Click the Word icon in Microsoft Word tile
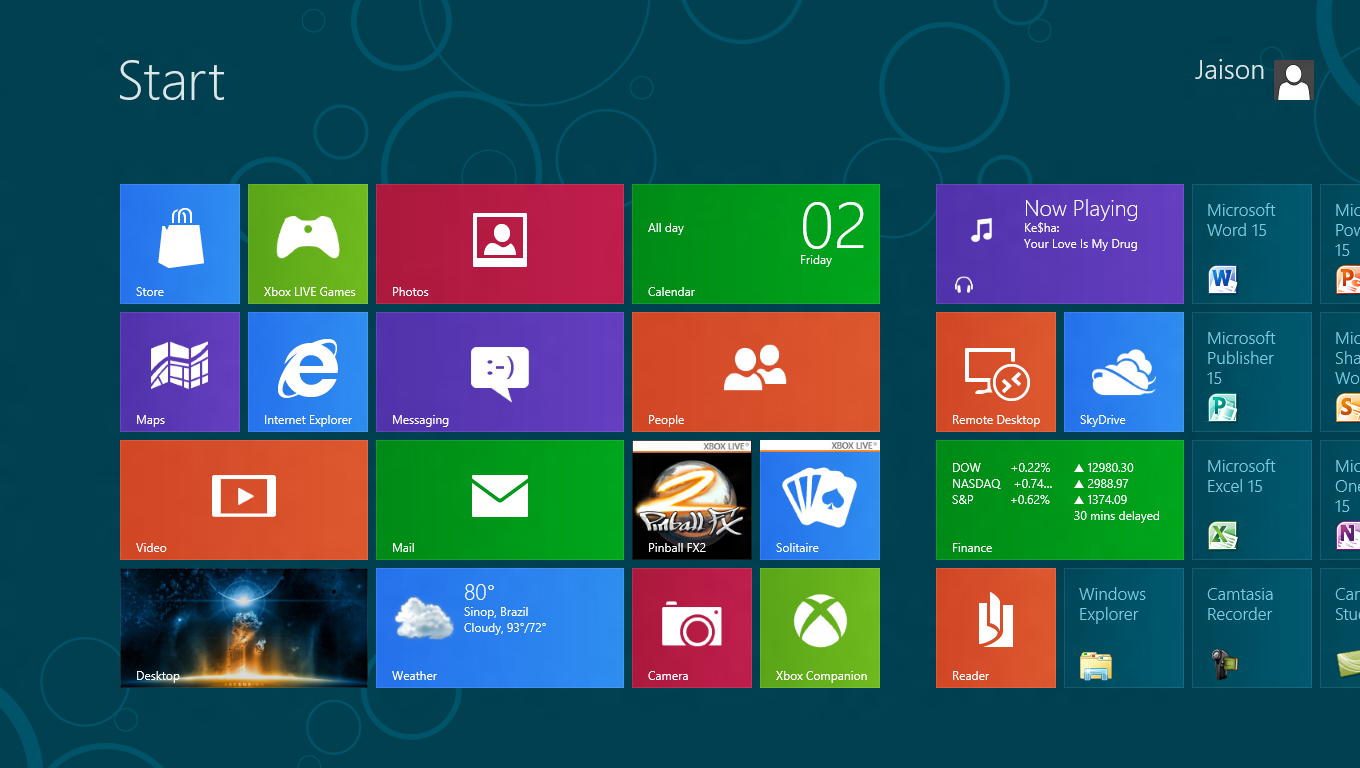Viewport: 1360px width, 768px height. click(1222, 279)
